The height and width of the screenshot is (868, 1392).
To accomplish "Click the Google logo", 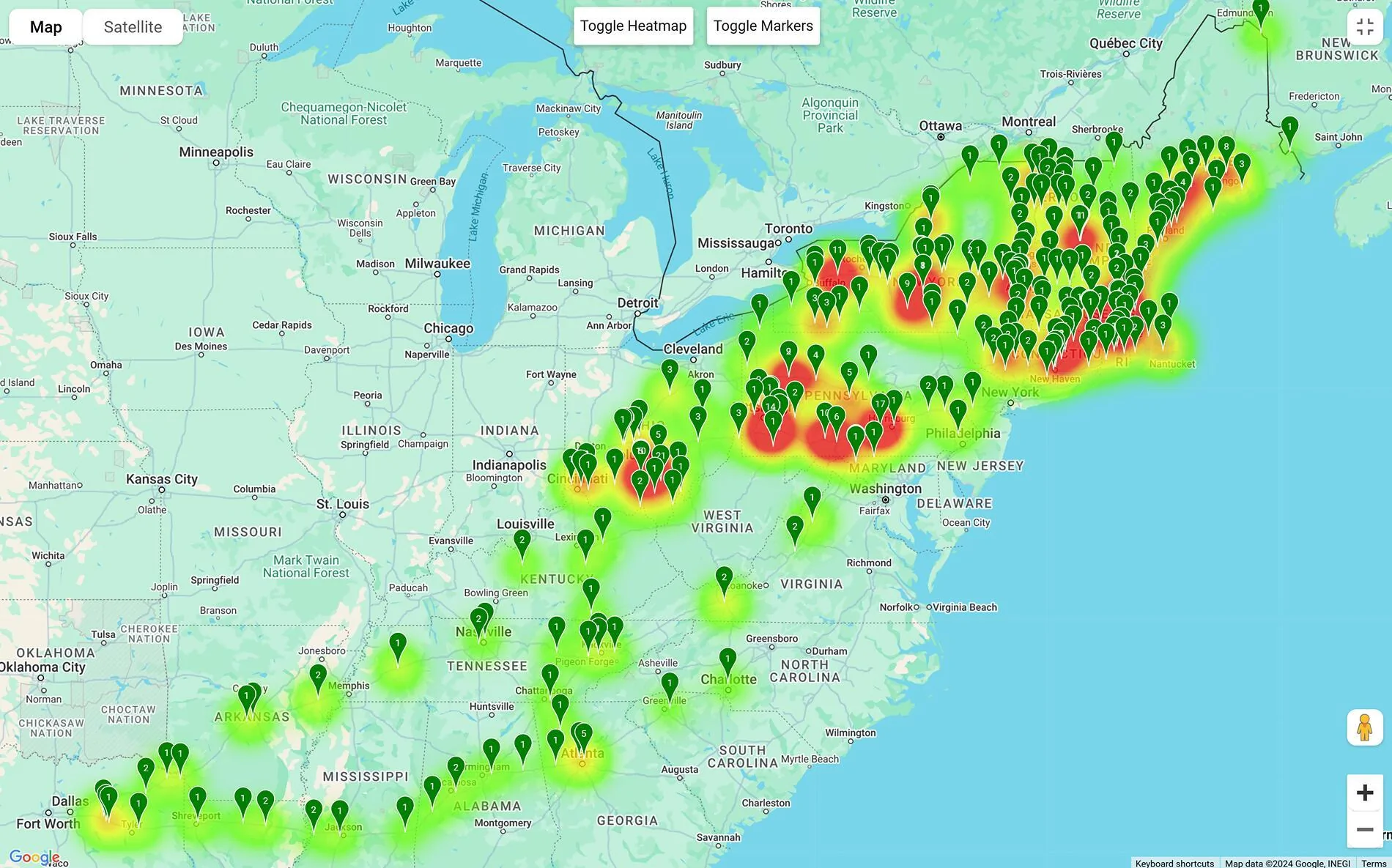I will tap(34, 857).
